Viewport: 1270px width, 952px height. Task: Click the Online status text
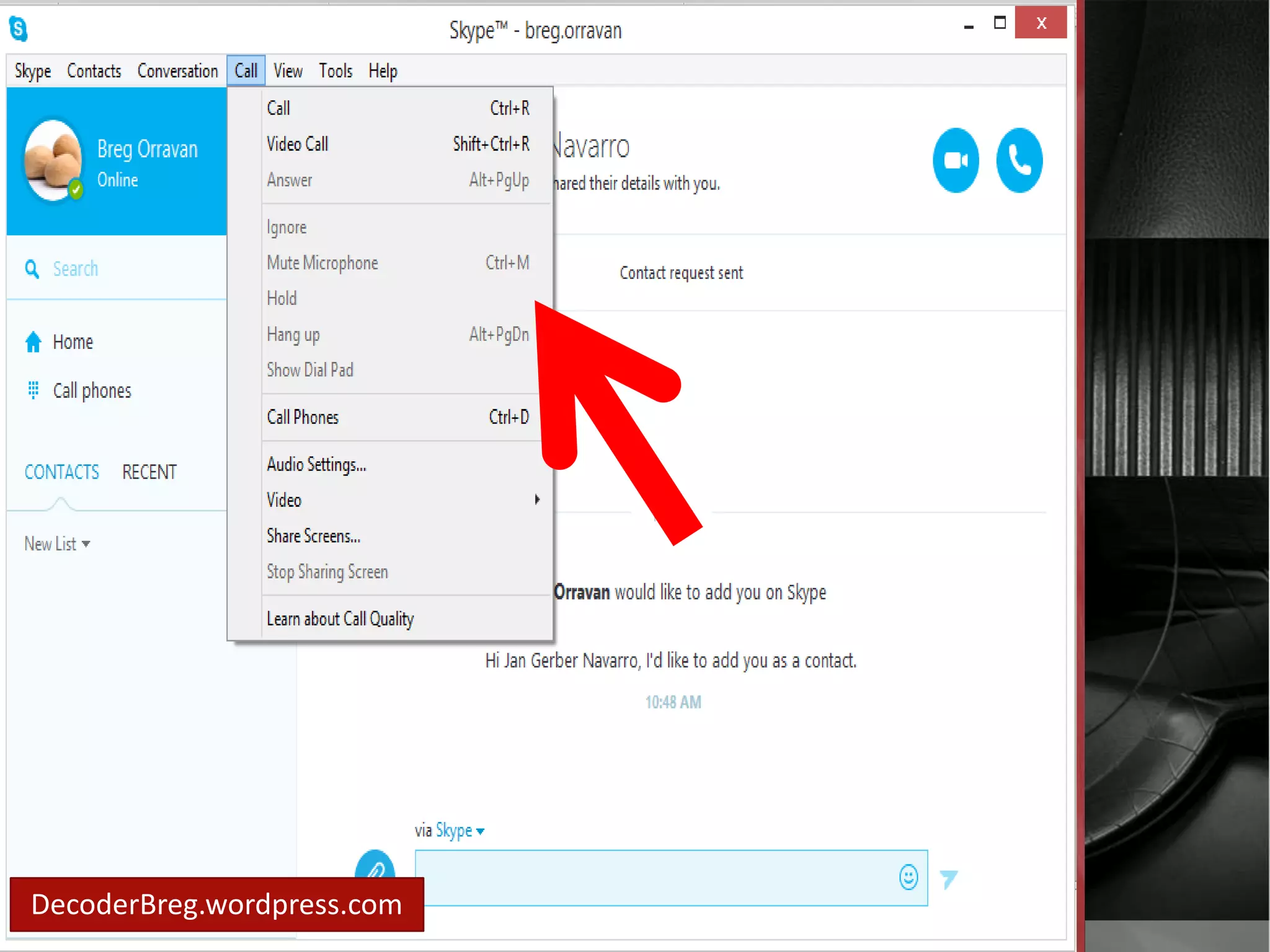click(118, 180)
